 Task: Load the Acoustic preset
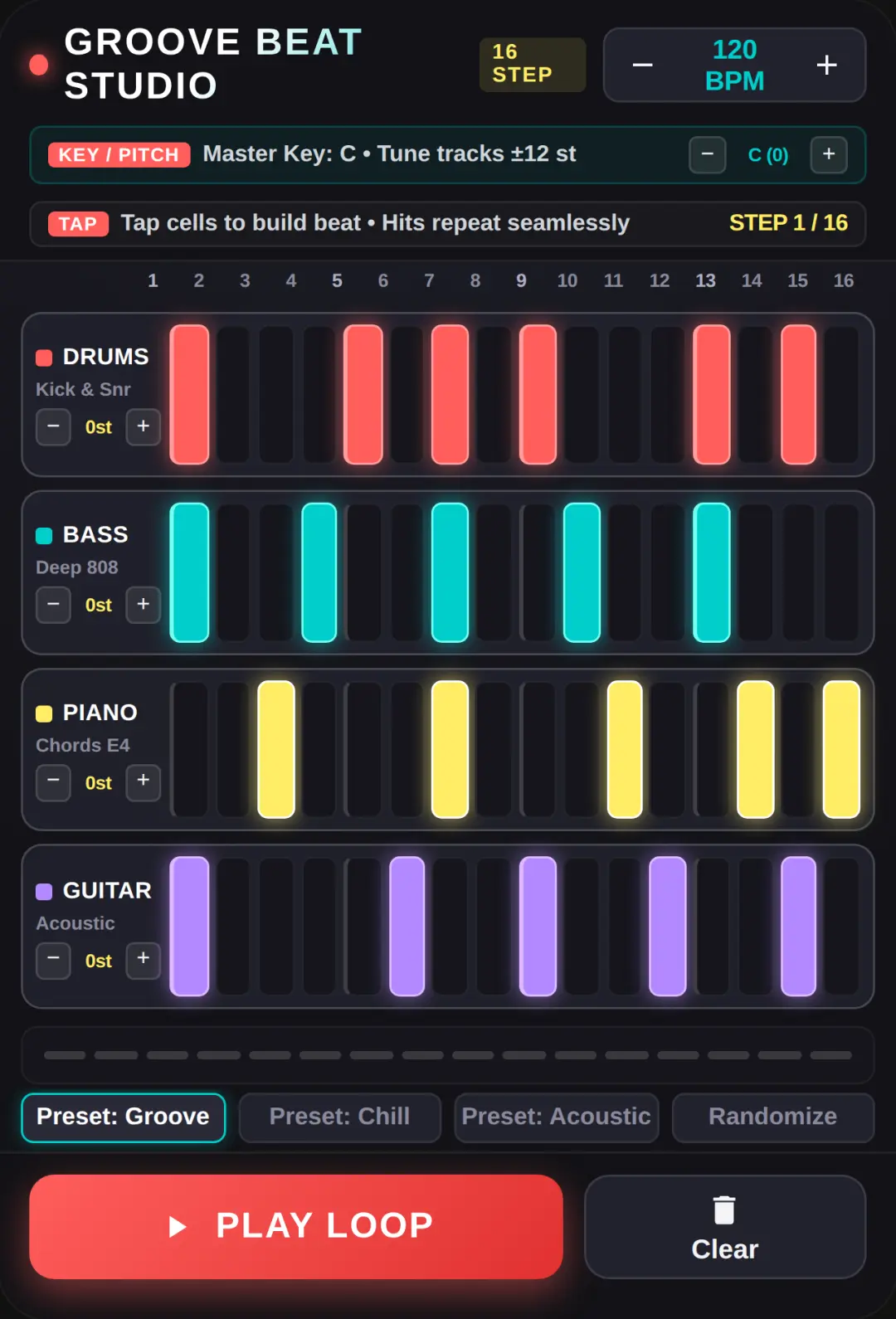point(557,1117)
